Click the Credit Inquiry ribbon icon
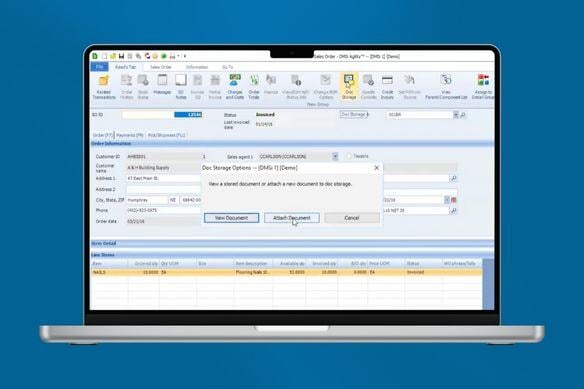 [x=387, y=87]
